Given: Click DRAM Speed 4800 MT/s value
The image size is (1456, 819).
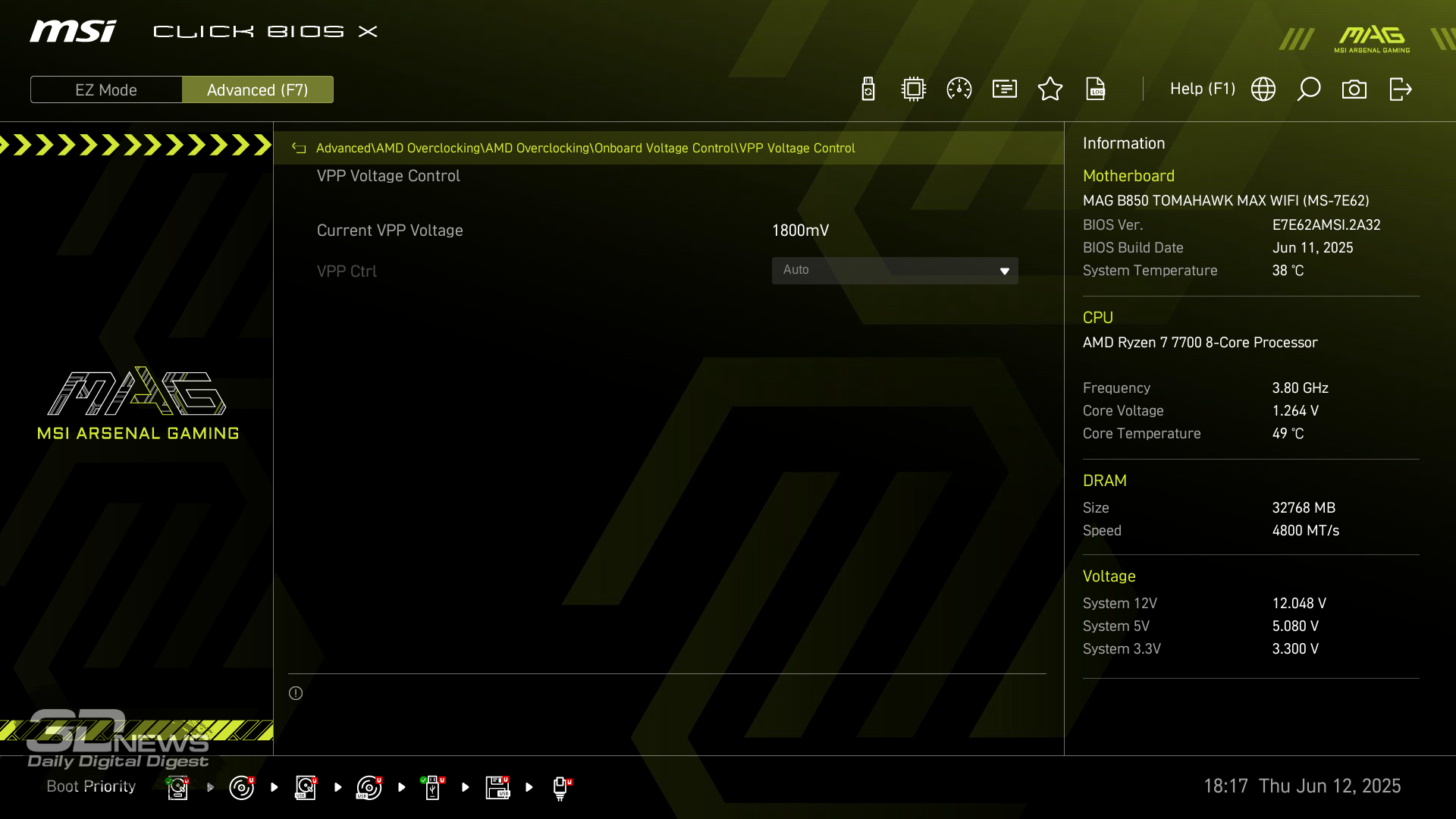Looking at the screenshot, I should click(1306, 531).
